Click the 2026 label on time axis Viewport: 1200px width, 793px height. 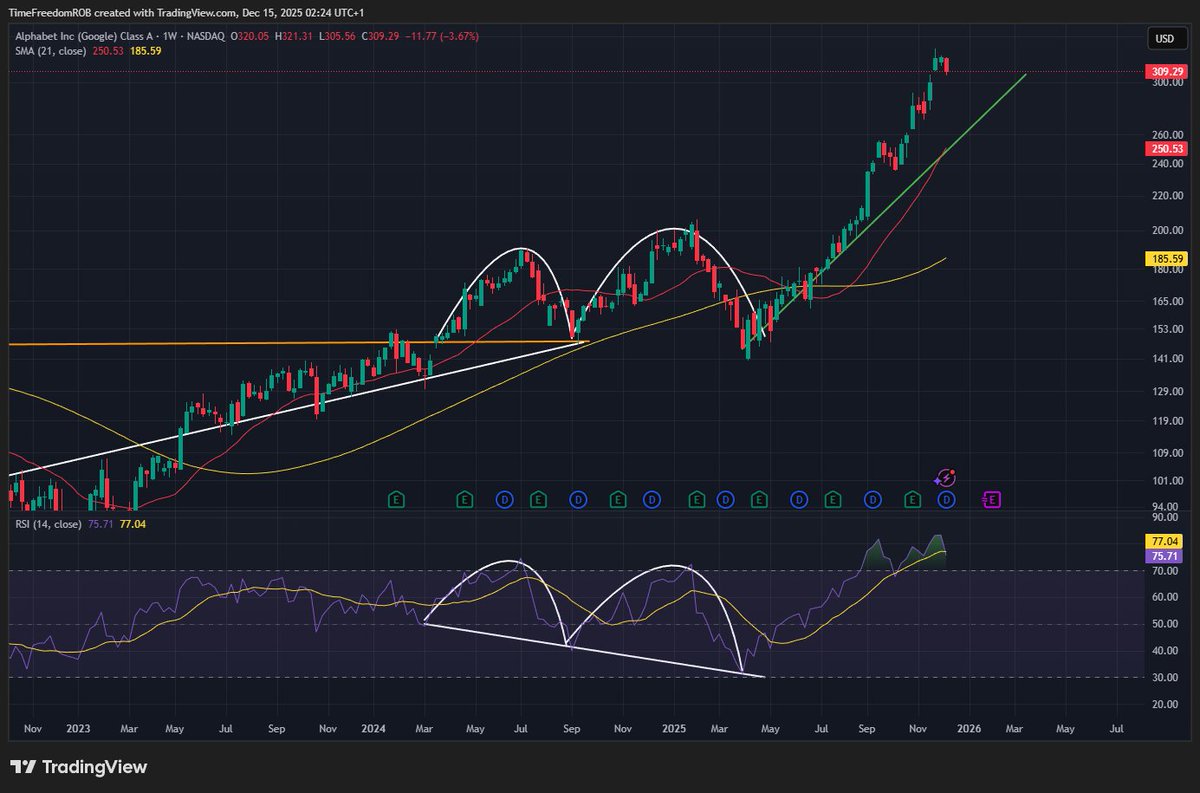[x=968, y=729]
